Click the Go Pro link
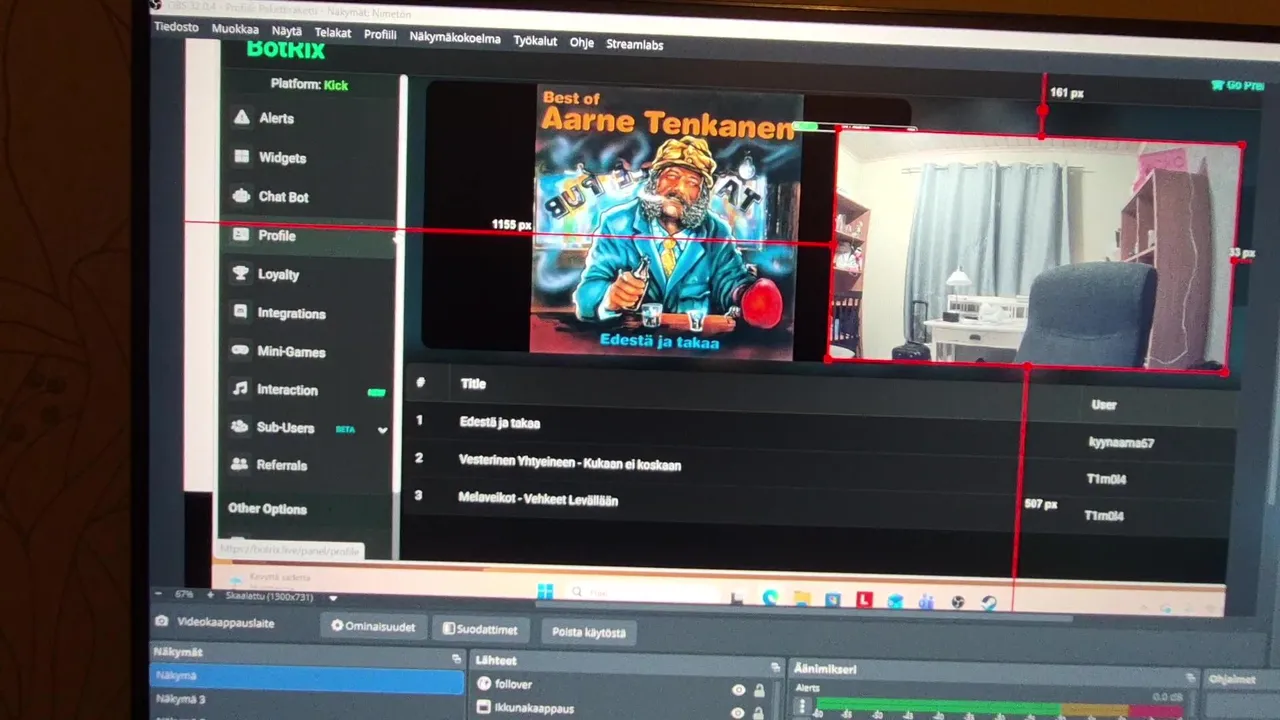Screen dimensions: 1280x720 1236,85
